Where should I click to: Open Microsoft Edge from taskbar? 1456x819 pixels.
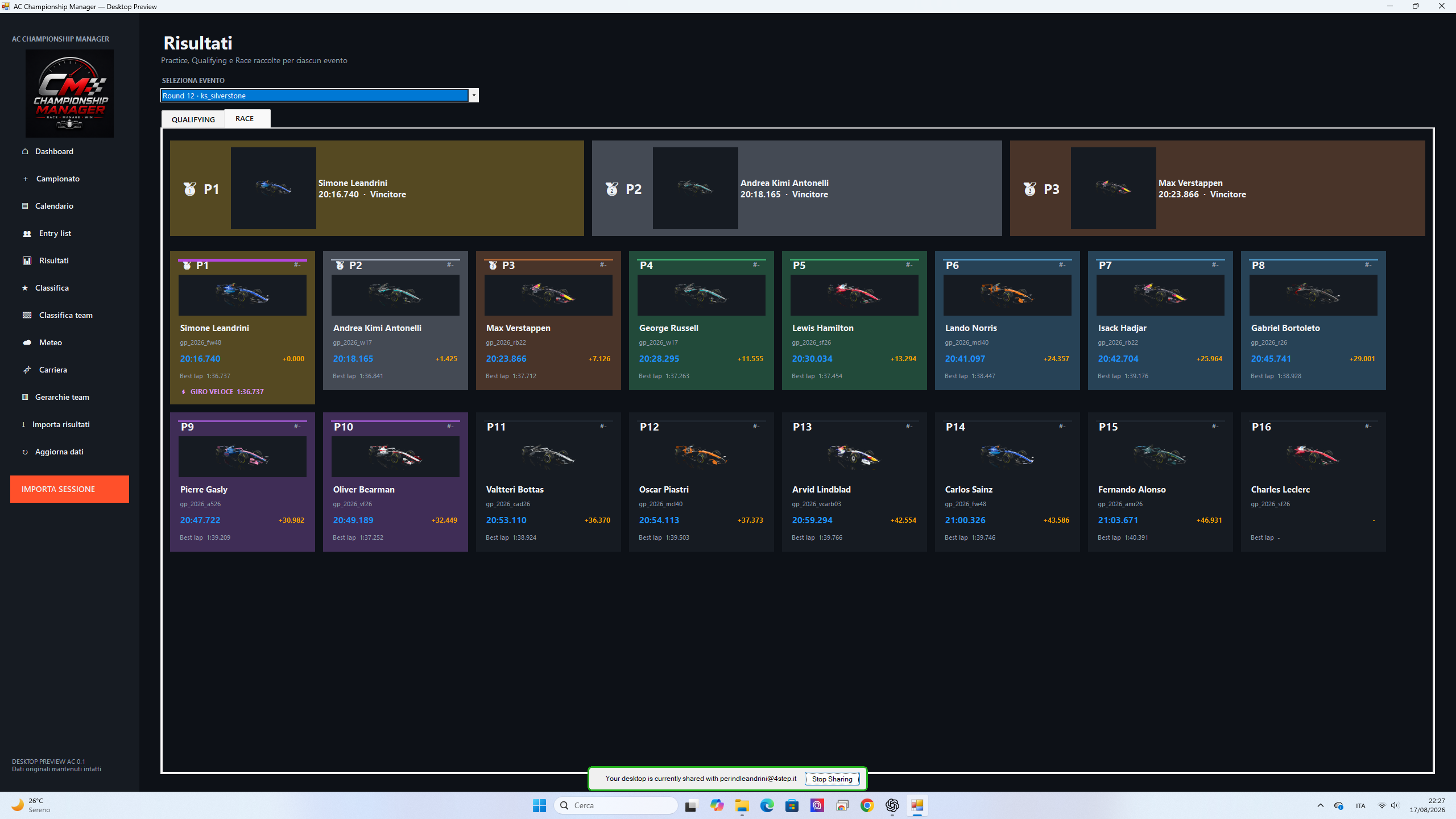[767, 805]
